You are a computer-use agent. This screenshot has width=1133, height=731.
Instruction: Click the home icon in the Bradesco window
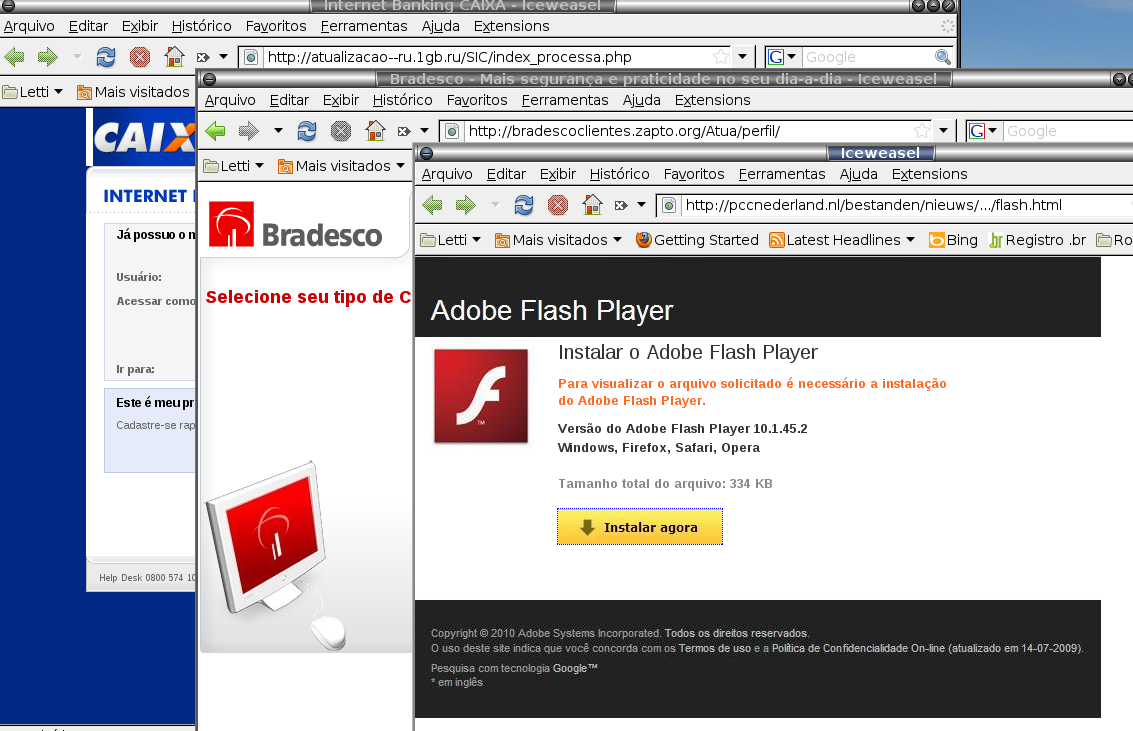point(375,131)
